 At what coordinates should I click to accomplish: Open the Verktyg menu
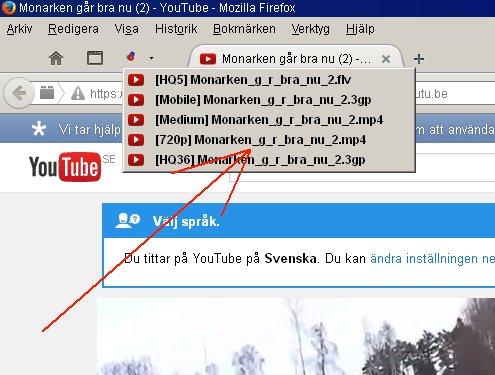pos(310,29)
